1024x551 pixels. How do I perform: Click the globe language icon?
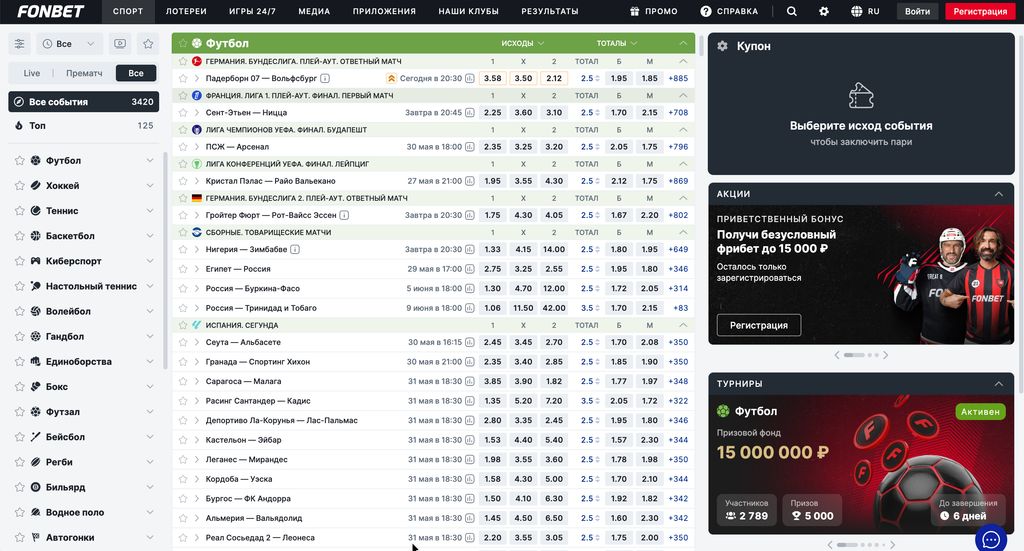pos(856,11)
